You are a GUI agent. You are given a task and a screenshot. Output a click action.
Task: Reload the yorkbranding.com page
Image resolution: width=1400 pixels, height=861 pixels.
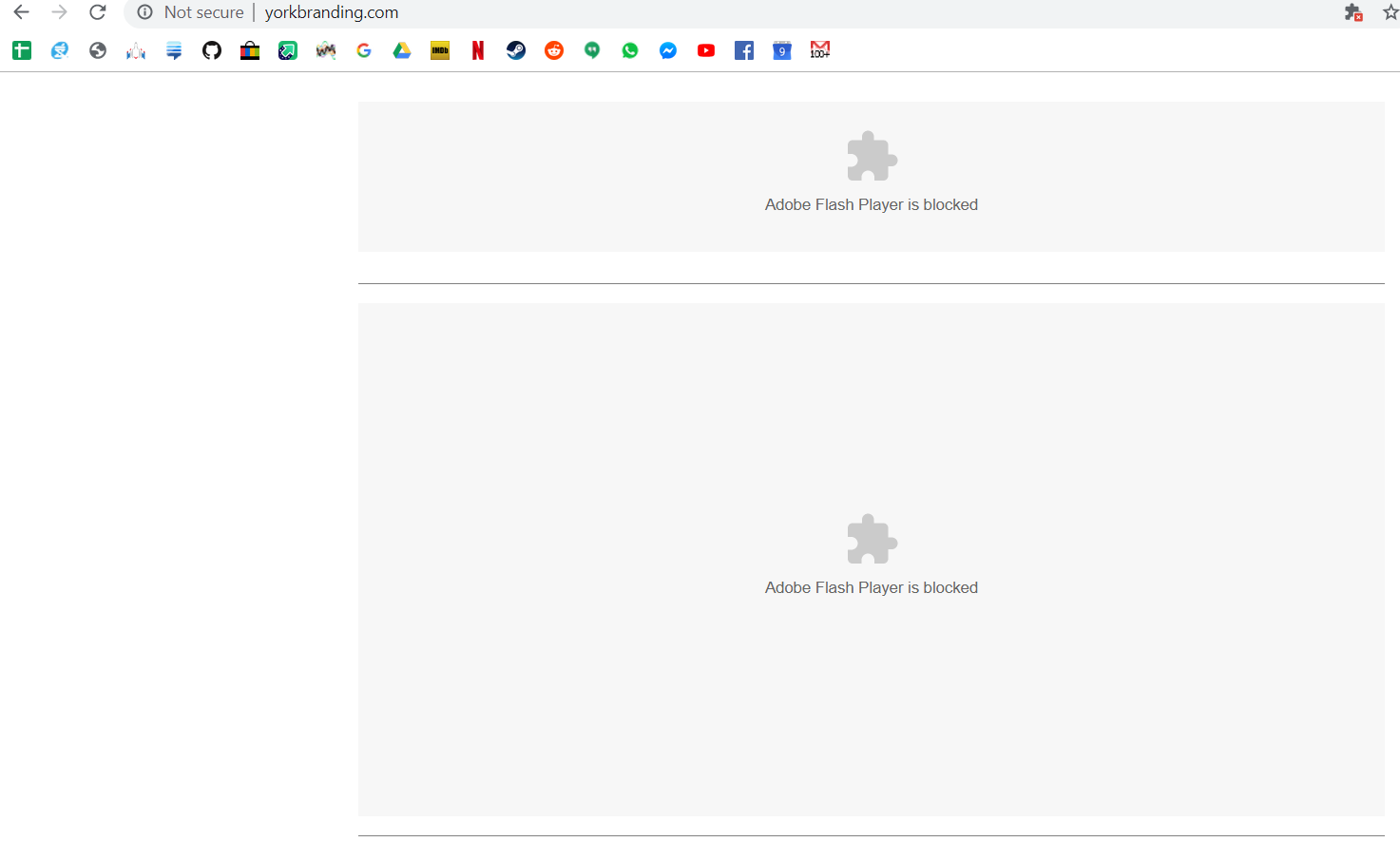click(97, 12)
